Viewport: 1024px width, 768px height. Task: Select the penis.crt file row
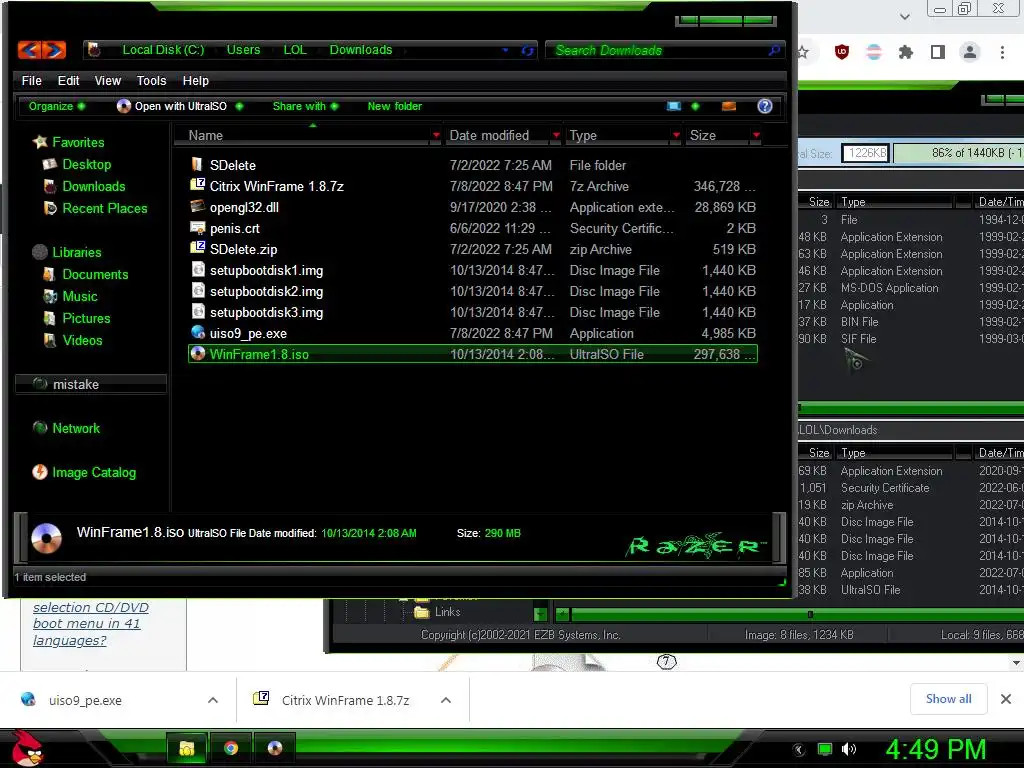(473, 228)
